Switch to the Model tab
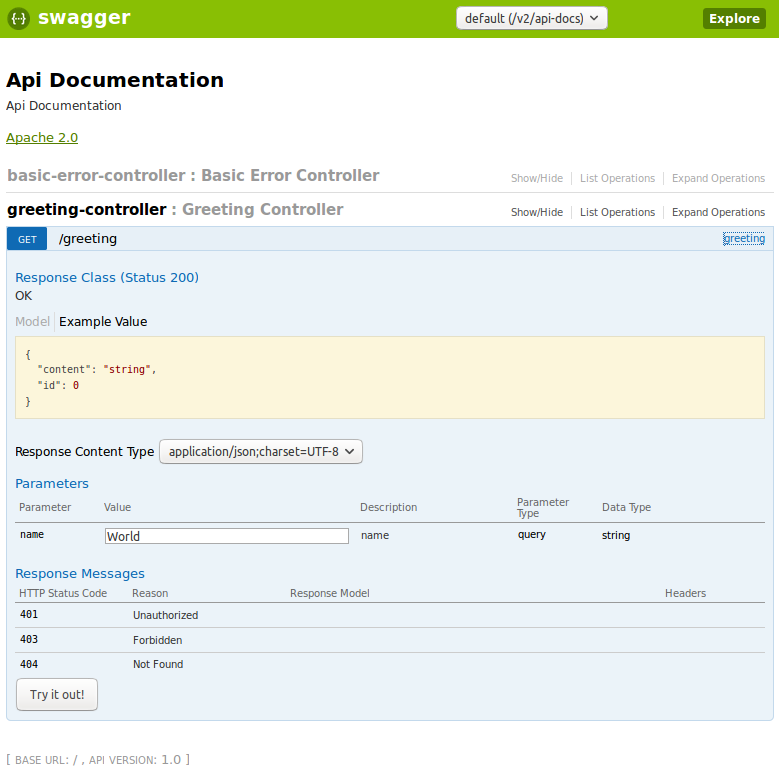The width and height of the screenshot is (779, 778). [32, 322]
